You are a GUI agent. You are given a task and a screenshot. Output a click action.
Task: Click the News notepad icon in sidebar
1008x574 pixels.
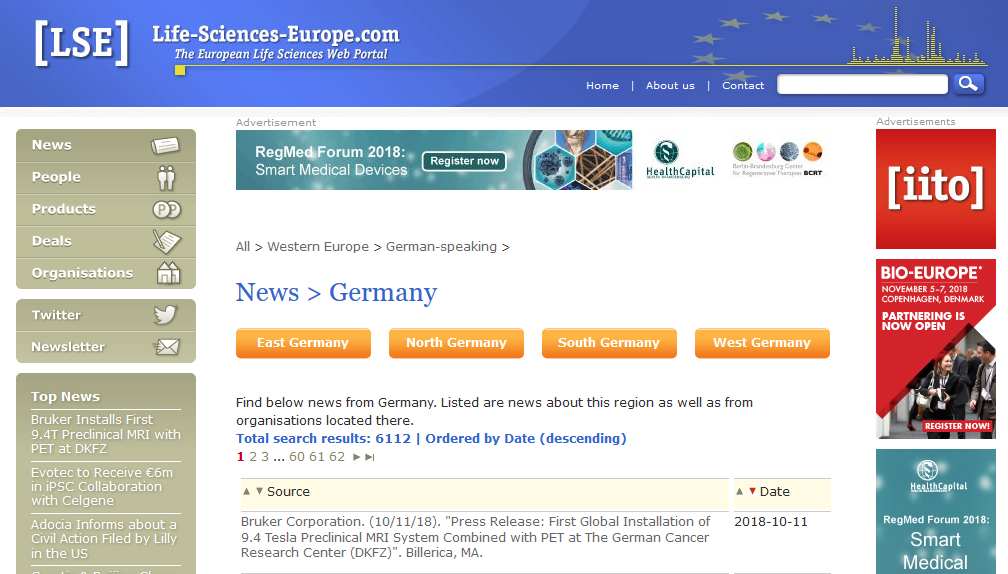[166, 145]
